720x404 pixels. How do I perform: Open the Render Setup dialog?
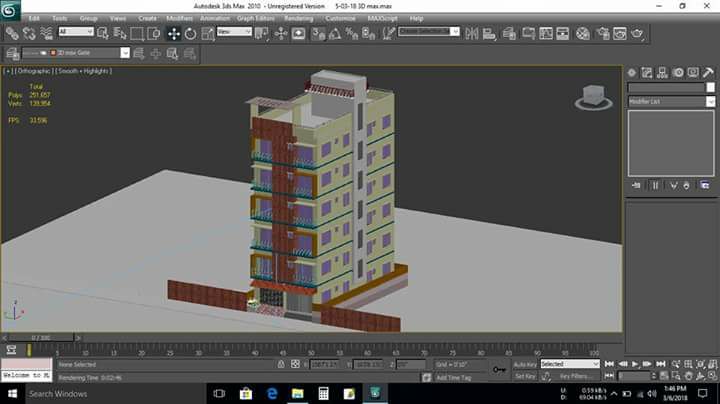click(x=603, y=34)
